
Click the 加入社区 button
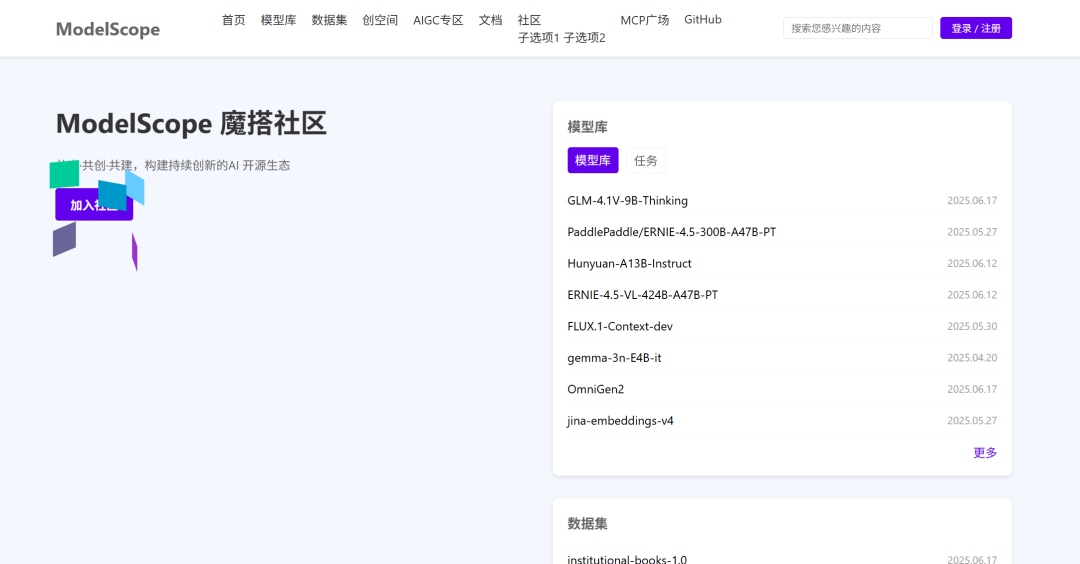(94, 205)
